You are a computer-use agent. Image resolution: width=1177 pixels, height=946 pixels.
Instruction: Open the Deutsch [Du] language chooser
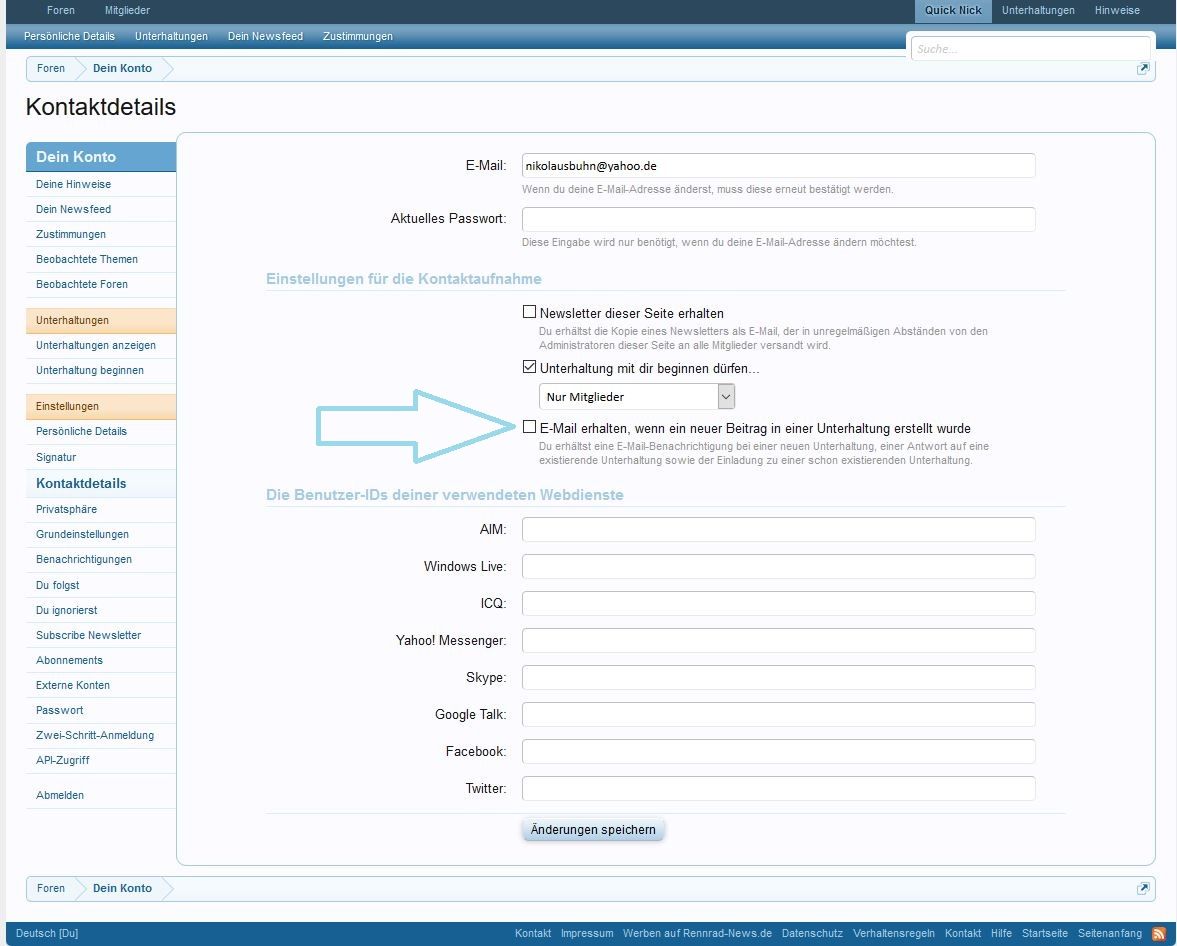click(47, 933)
